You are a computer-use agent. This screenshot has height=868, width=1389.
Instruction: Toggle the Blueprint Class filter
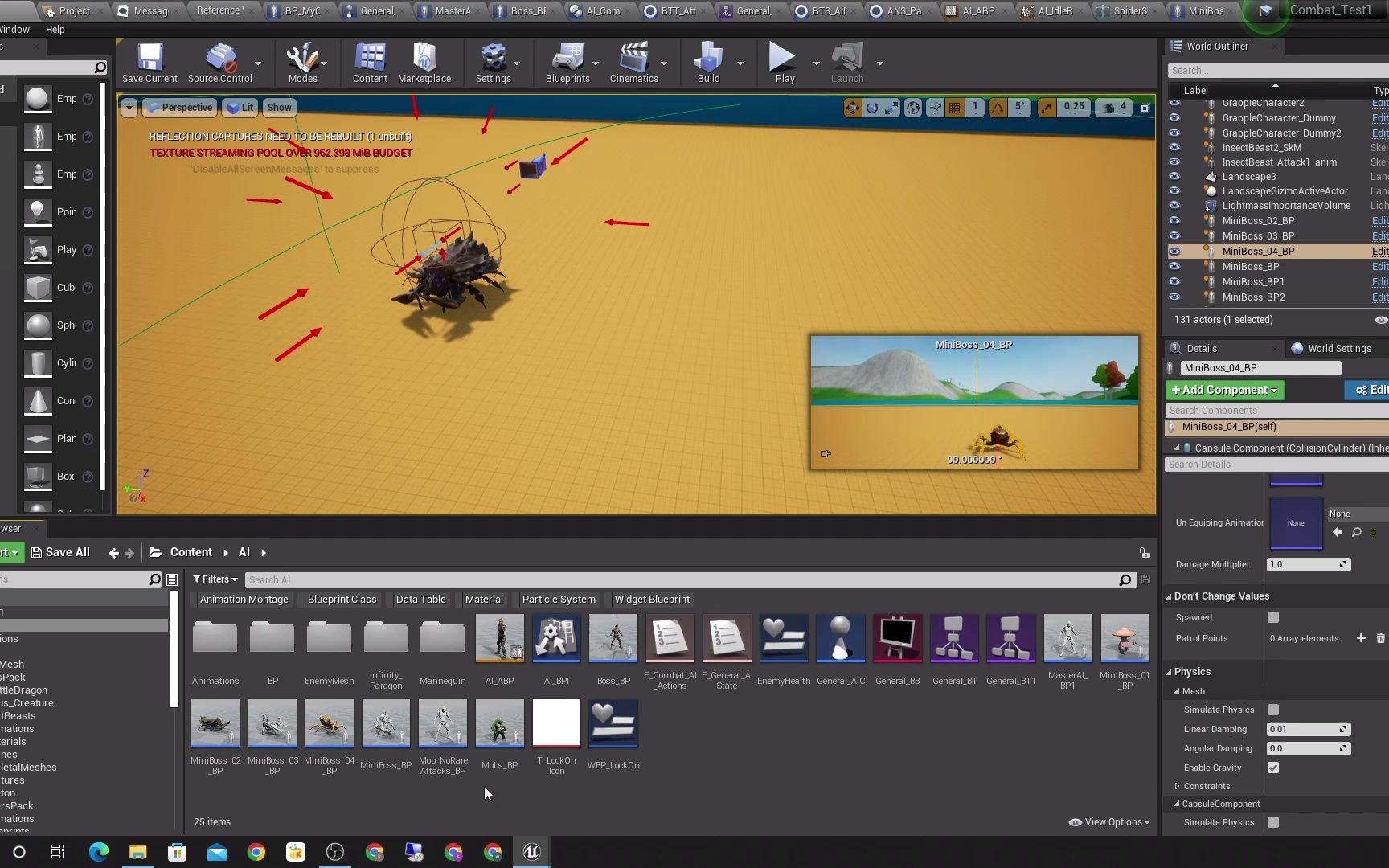click(342, 600)
